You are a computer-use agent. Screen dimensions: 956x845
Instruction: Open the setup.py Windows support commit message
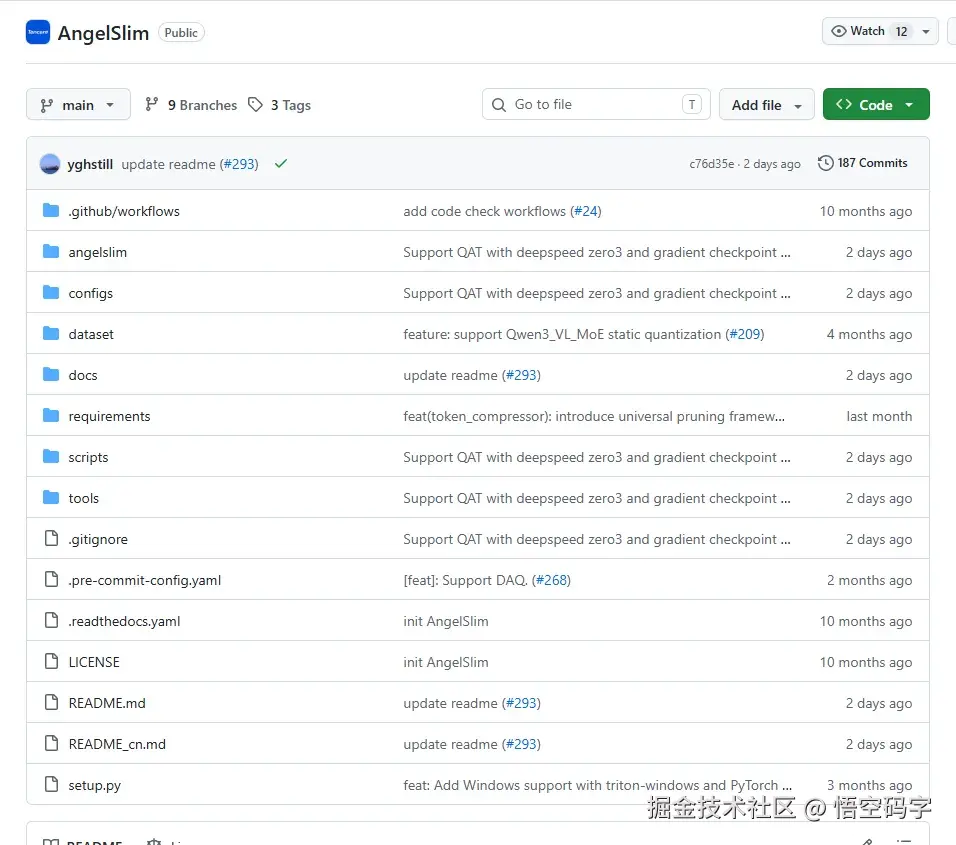[597, 785]
